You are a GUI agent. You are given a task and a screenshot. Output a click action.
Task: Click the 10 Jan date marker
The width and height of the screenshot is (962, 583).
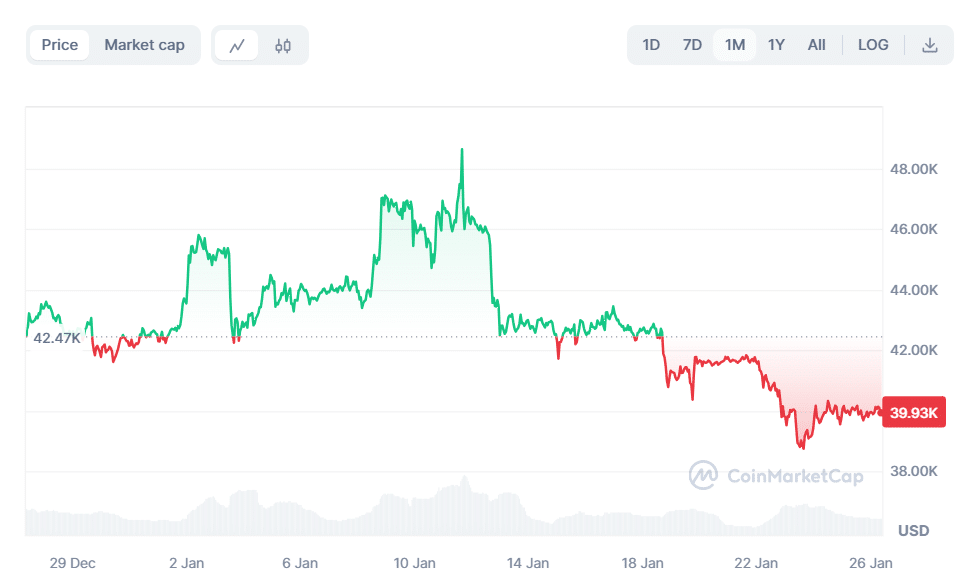pyautogui.click(x=414, y=563)
